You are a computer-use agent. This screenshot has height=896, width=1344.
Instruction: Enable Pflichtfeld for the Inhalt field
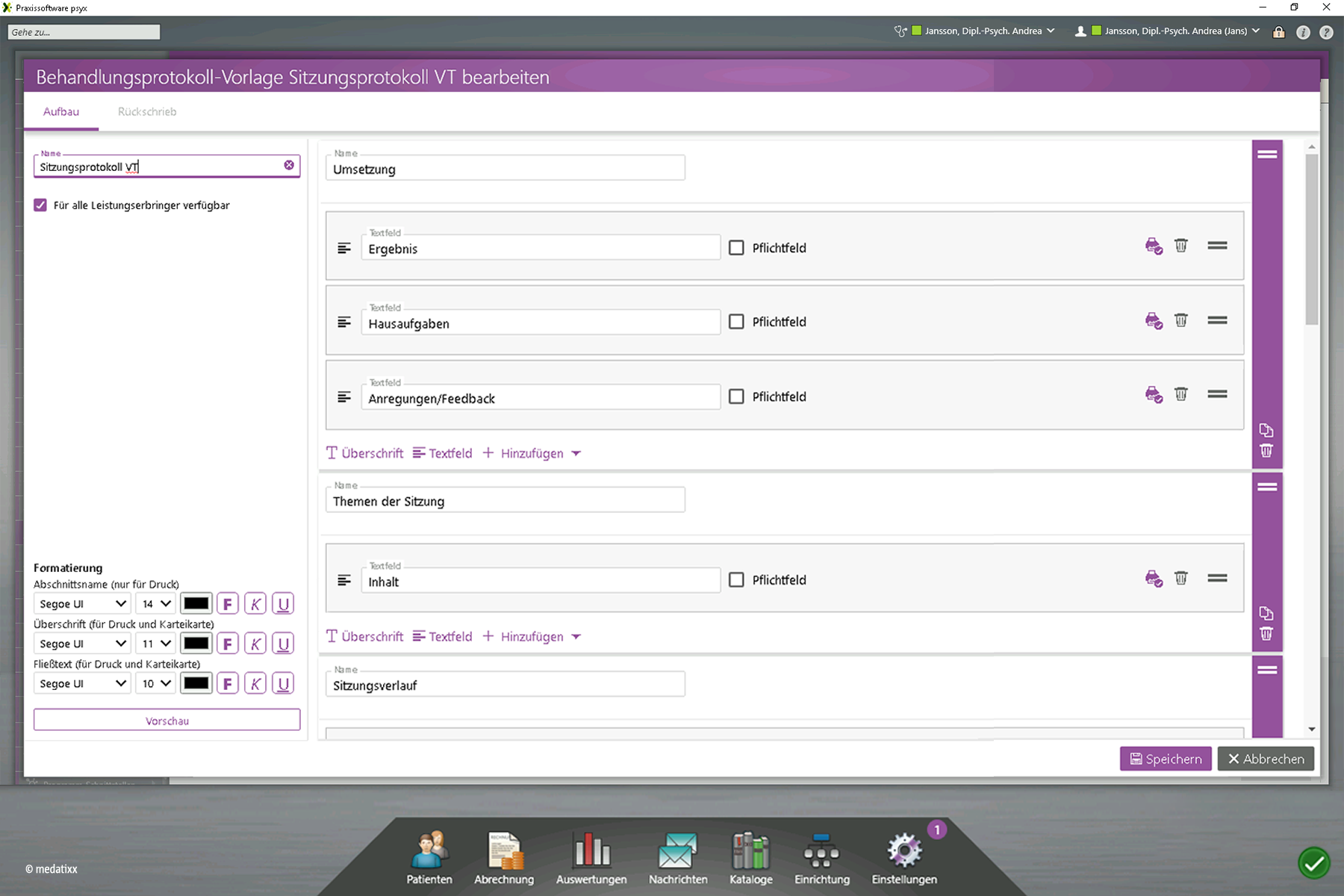tap(736, 580)
